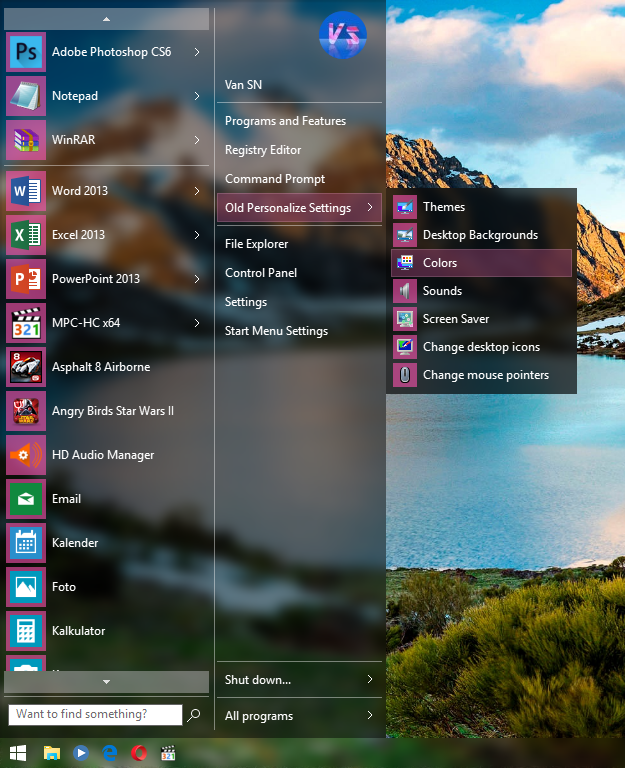Expand Notepad jump list arrow

197,96
